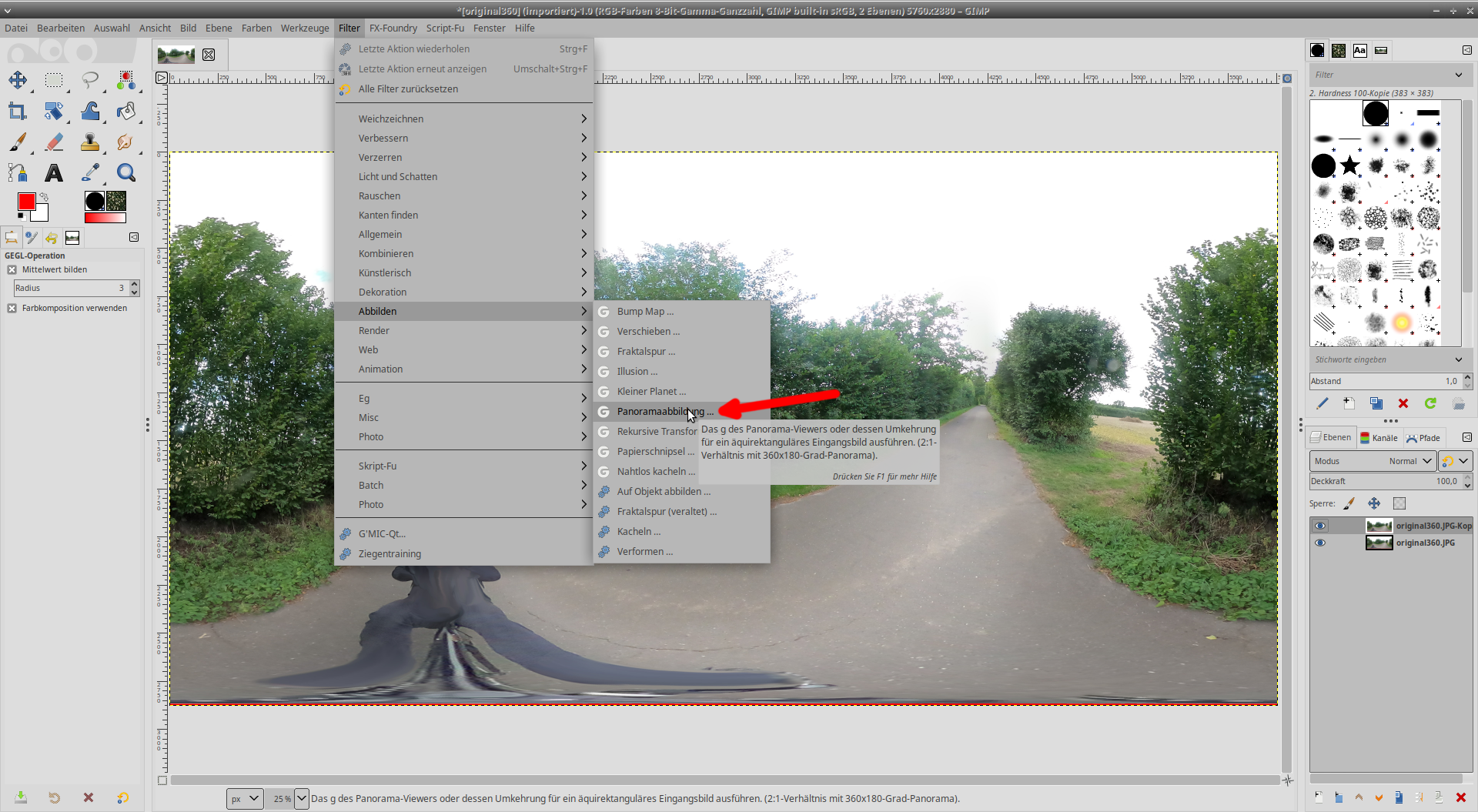Refresh brushes with green arrow icon
Image resolution: width=1478 pixels, height=812 pixels.
click(1430, 403)
